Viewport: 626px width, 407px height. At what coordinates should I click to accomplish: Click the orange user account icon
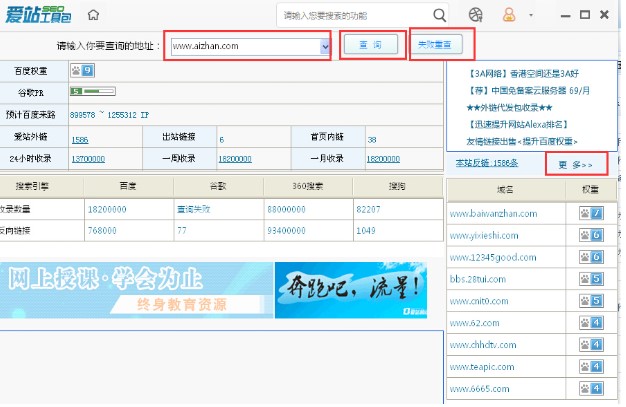click(509, 15)
